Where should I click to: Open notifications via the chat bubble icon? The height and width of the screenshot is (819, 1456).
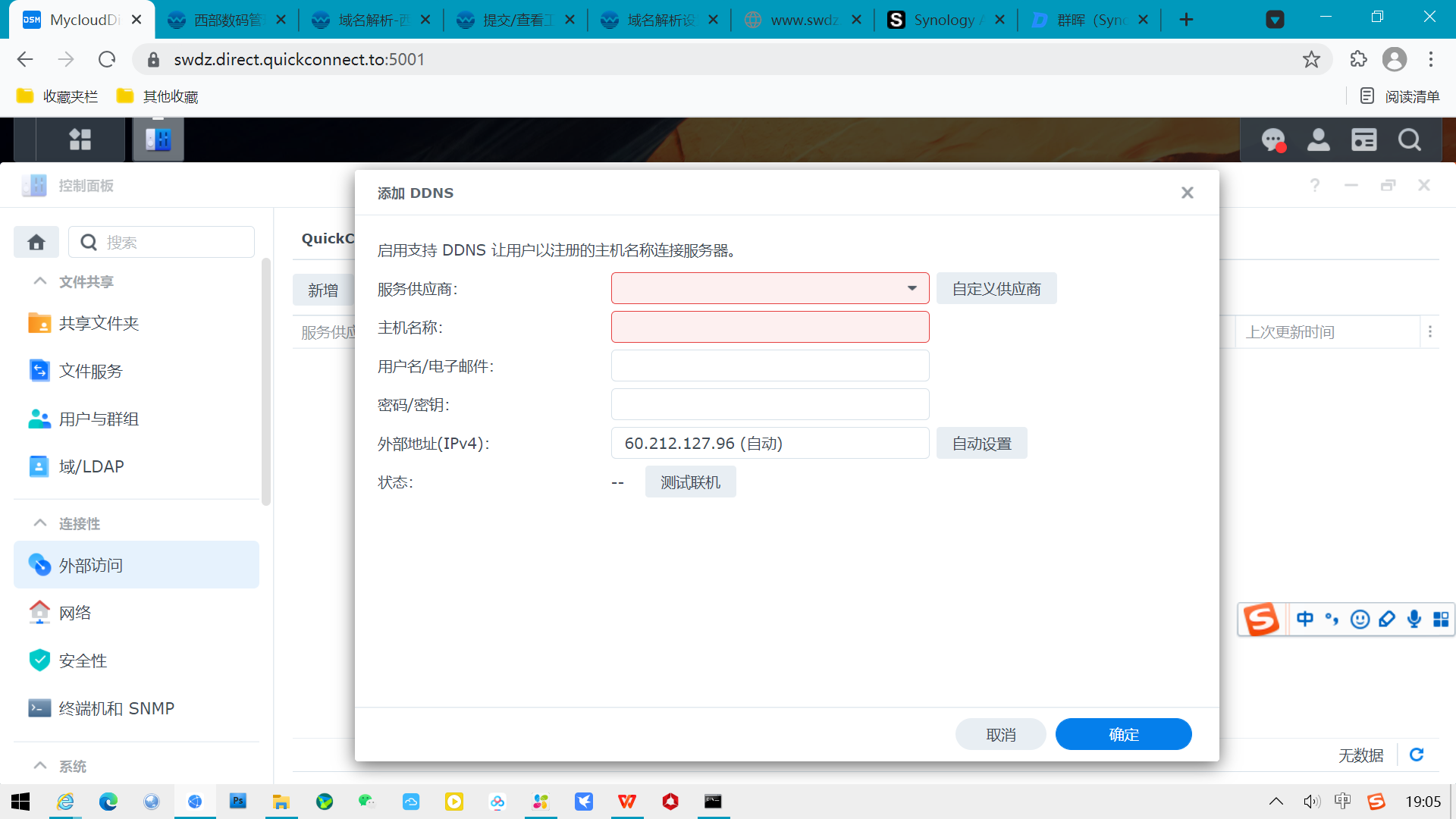click(x=1272, y=140)
